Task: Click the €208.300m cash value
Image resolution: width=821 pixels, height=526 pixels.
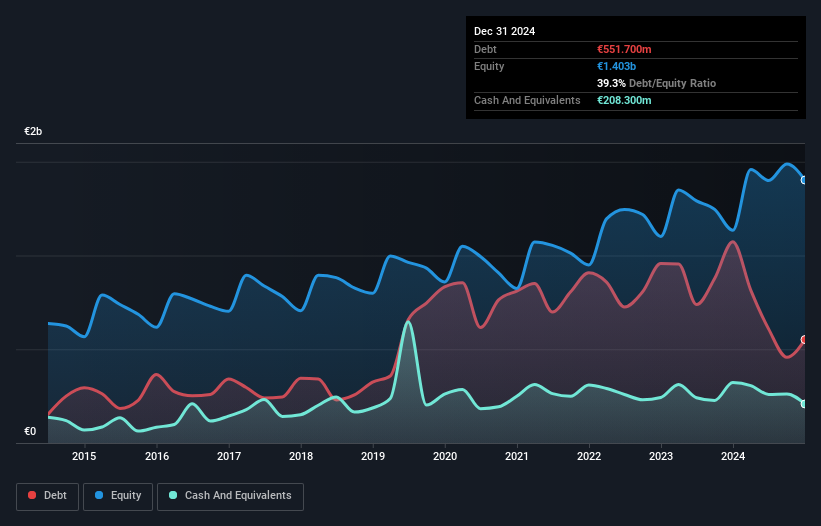Action: coord(624,100)
